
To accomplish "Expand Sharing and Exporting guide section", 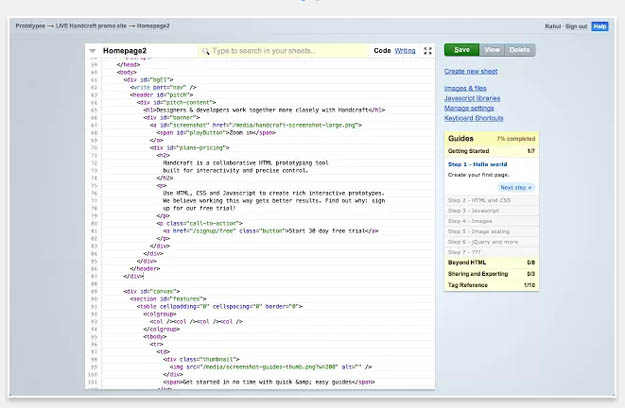I will [x=491, y=274].
